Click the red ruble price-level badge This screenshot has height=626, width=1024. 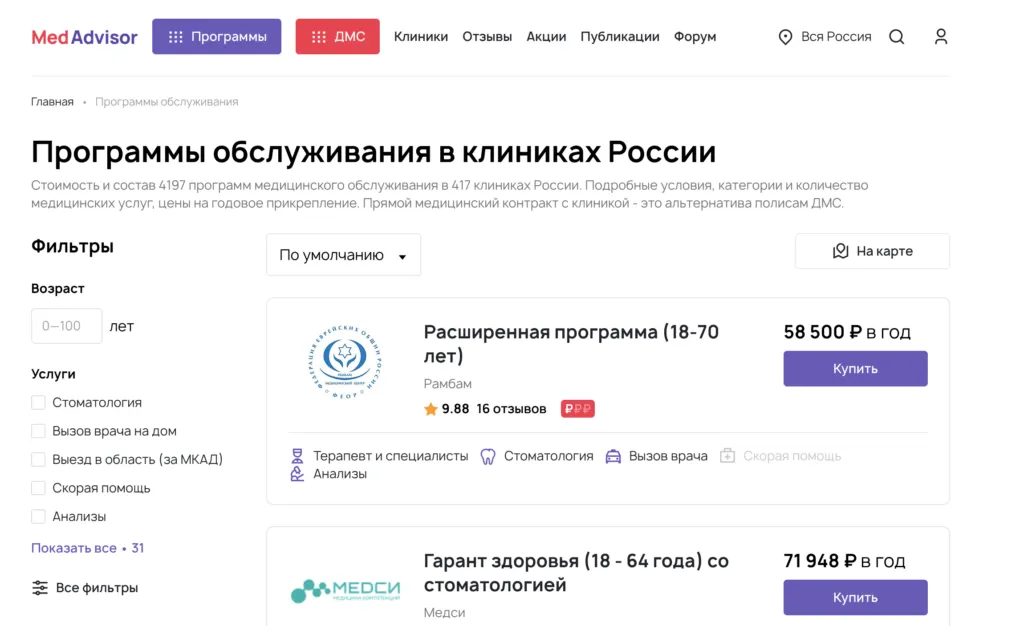coord(578,409)
